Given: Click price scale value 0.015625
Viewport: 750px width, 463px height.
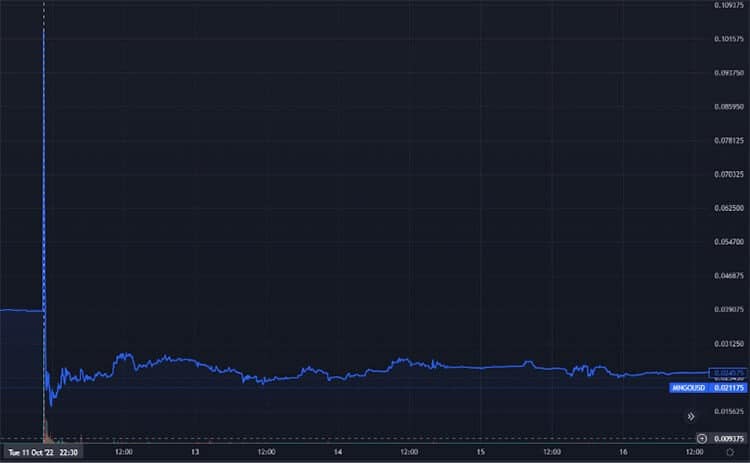Looking at the screenshot, I should [x=729, y=411].
